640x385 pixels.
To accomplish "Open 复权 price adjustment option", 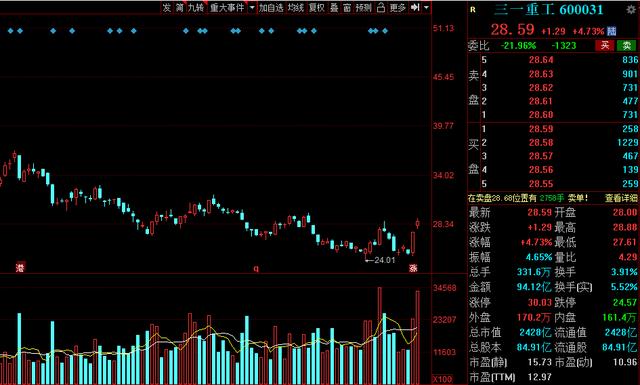I will 317,7.
